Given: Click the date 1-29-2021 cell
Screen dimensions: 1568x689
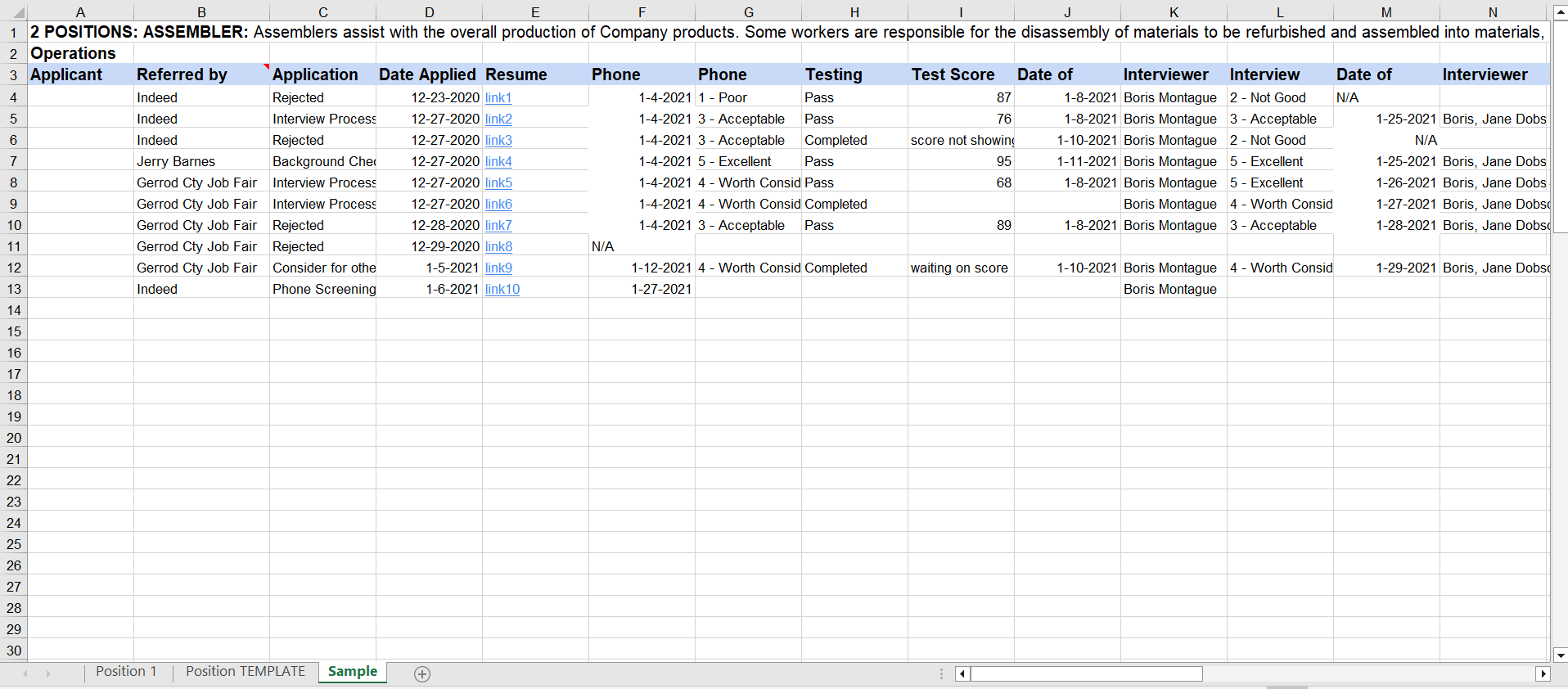Looking at the screenshot, I should point(1386,268).
